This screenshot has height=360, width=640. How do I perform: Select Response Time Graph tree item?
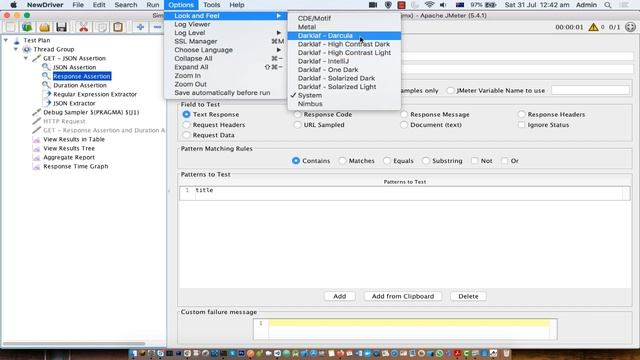tap(76, 166)
